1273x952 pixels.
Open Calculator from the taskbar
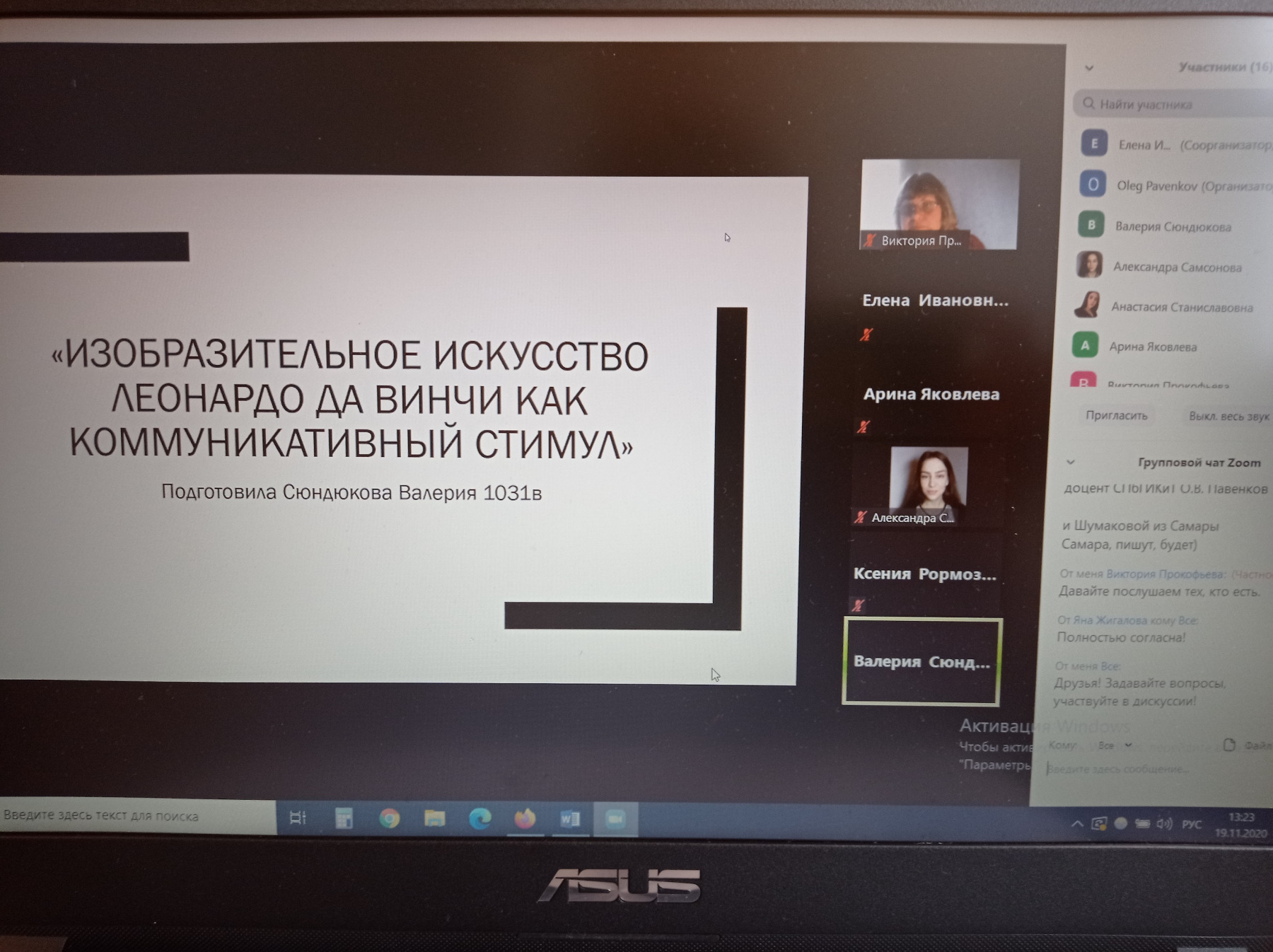[344, 818]
